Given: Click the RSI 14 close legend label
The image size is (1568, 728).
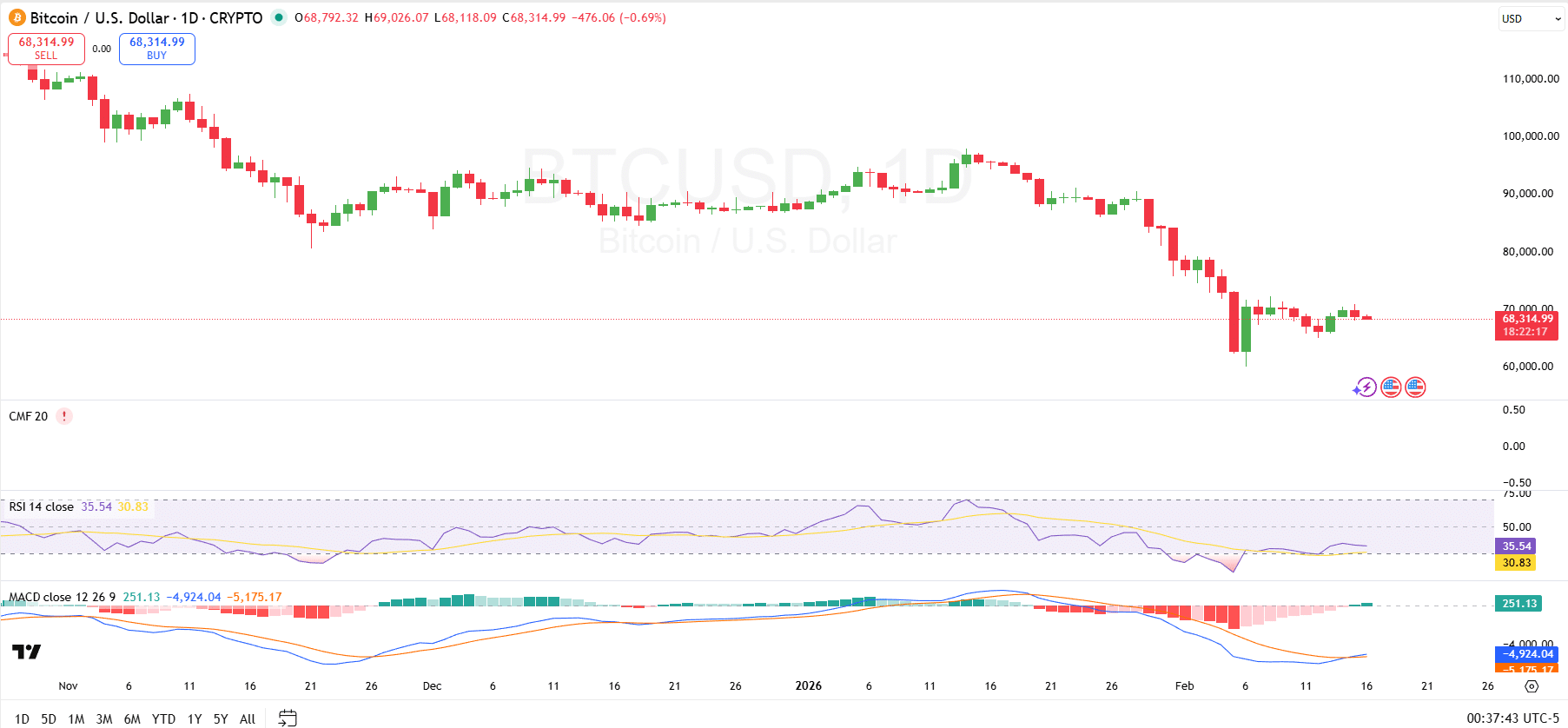Looking at the screenshot, I should pos(42,506).
